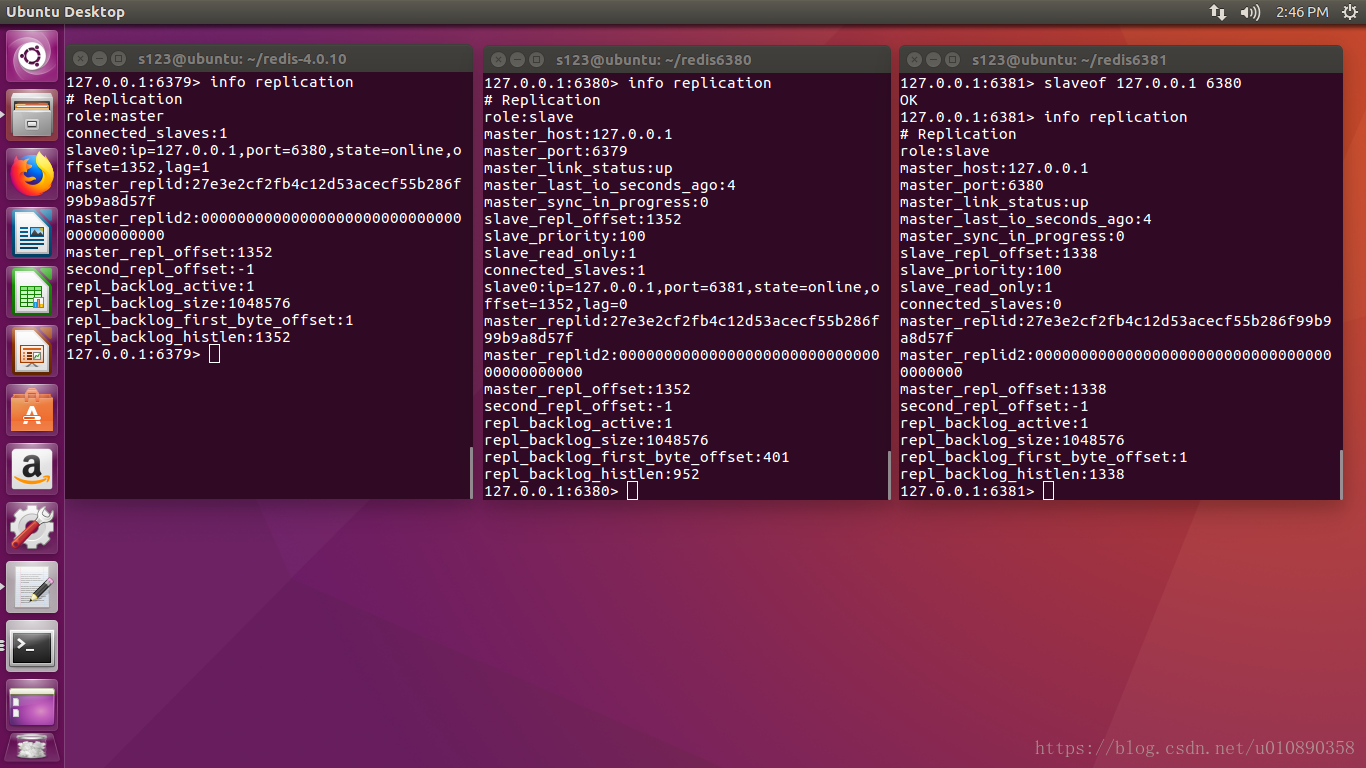Click scrollbar of redis-4.0.10 terminal
1366x768 pixels.
coord(470,472)
